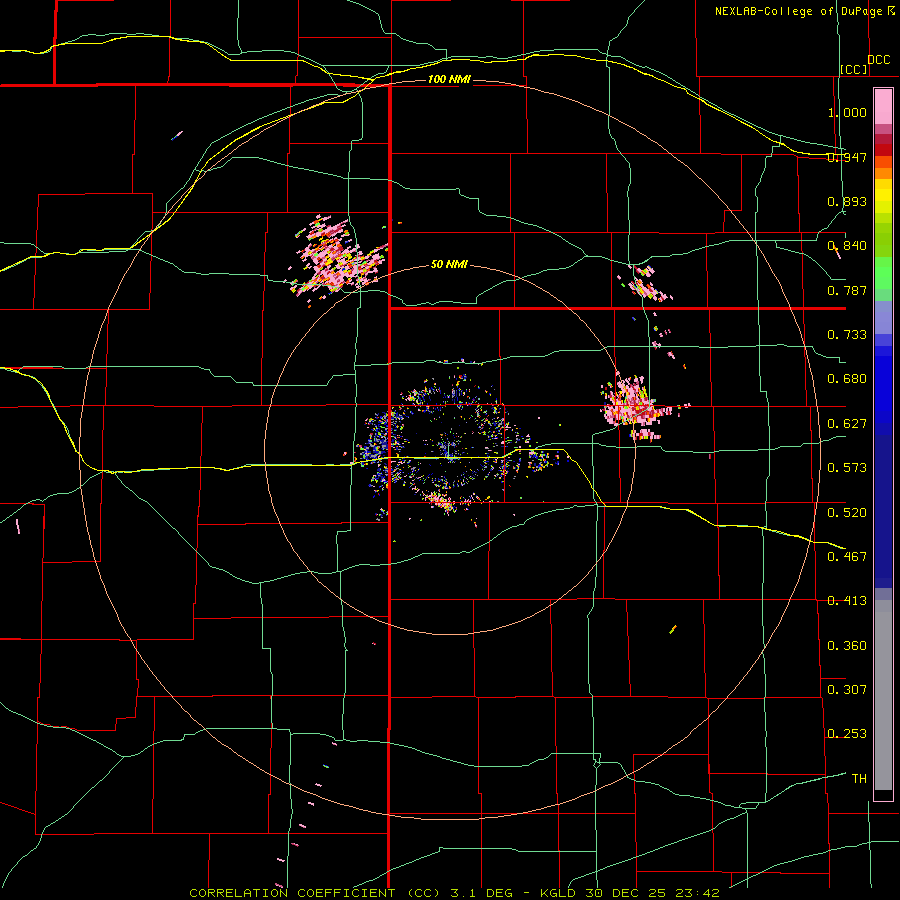Pick the pink band atop the color bar

coord(883,107)
